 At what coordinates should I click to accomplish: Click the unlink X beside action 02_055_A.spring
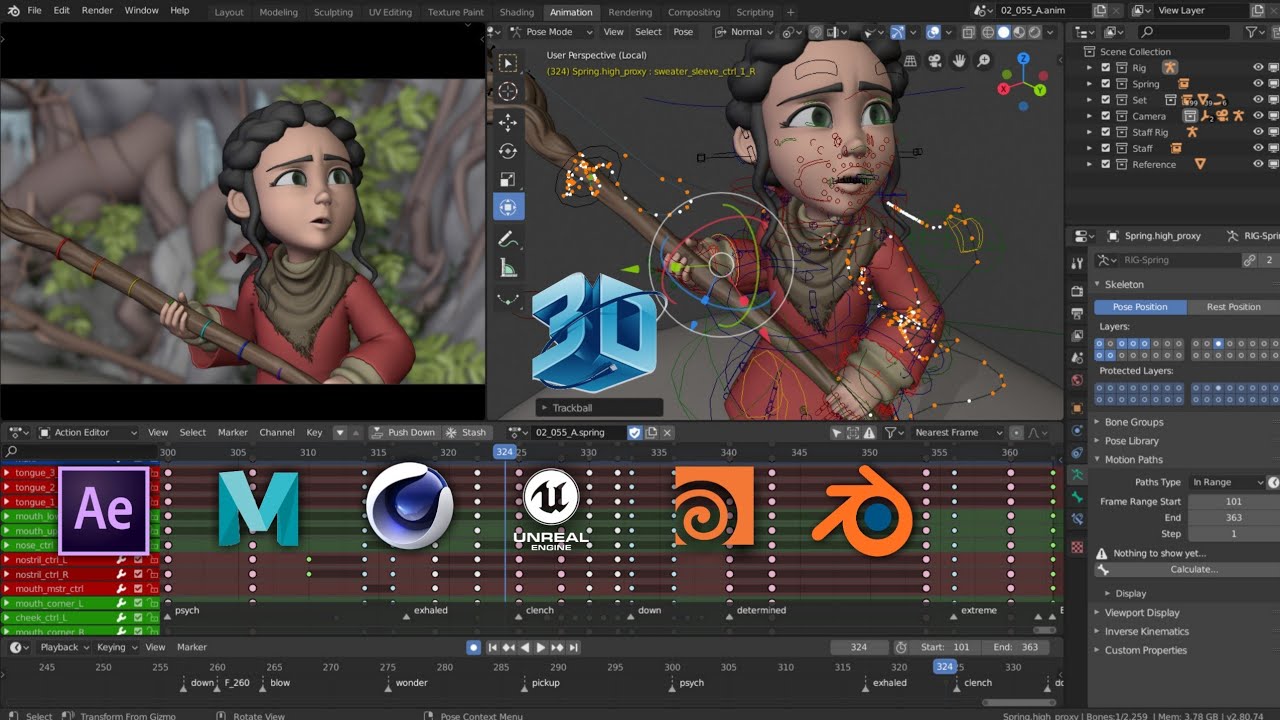coord(668,433)
